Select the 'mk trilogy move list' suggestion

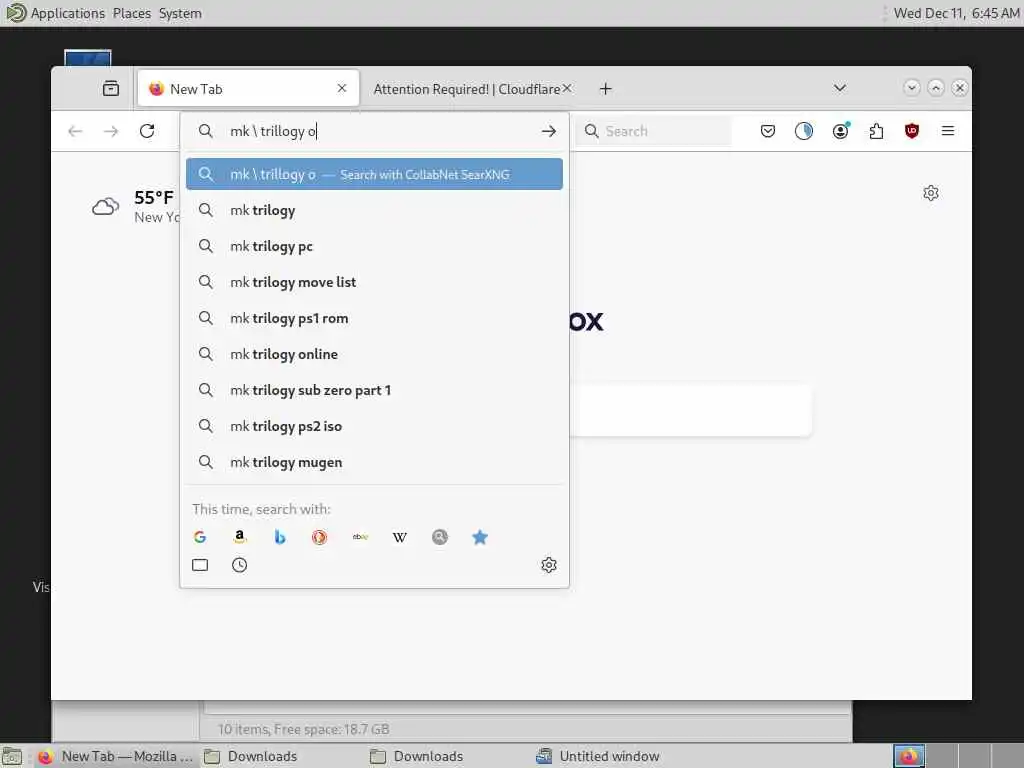374,282
